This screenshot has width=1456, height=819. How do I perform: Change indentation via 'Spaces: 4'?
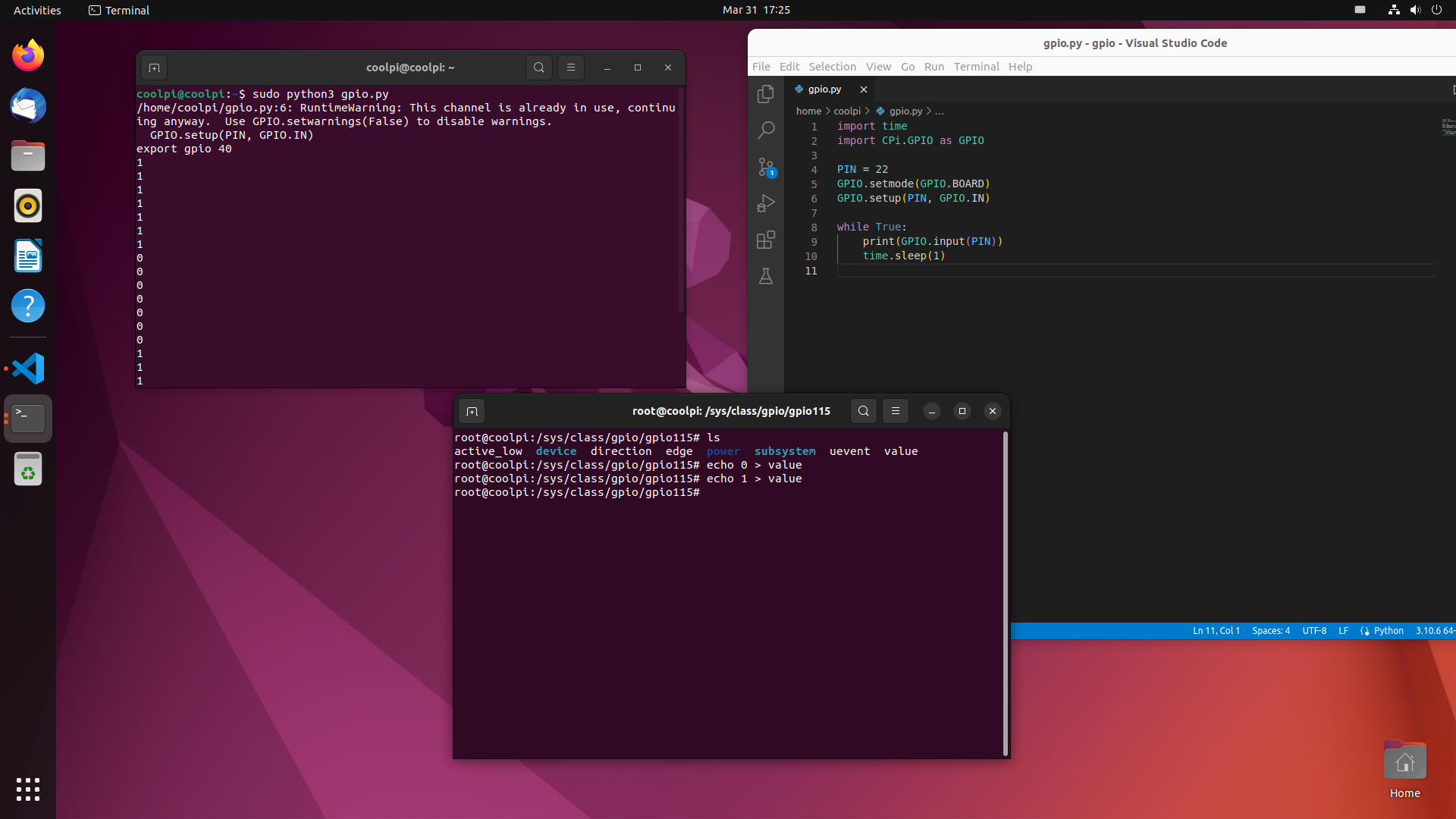(x=1271, y=631)
